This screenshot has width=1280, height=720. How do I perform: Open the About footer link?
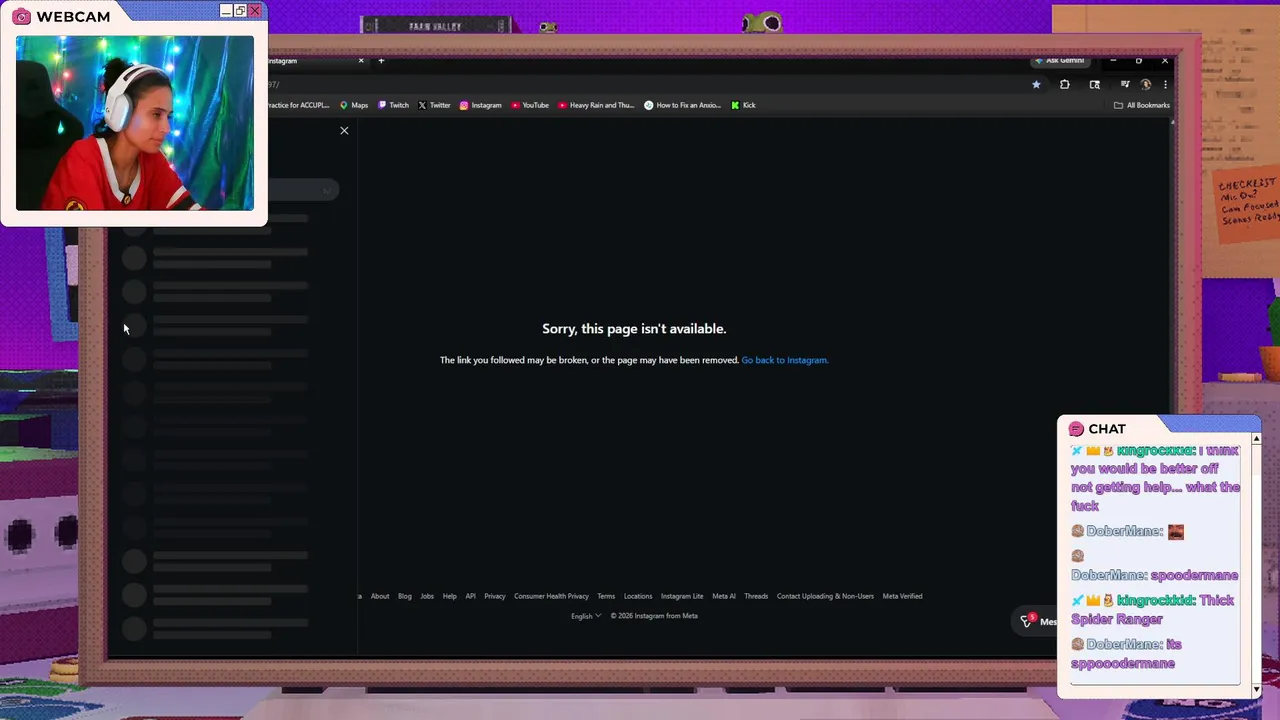click(x=380, y=596)
